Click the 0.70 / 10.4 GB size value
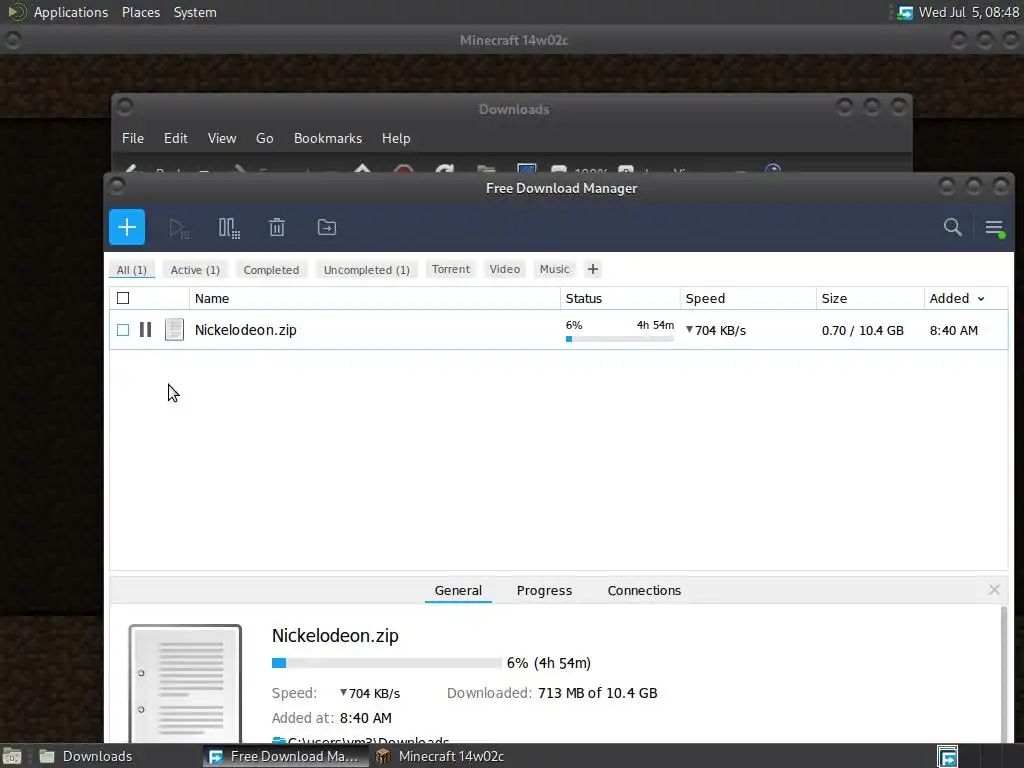Image resolution: width=1024 pixels, height=768 pixels. [x=863, y=330]
